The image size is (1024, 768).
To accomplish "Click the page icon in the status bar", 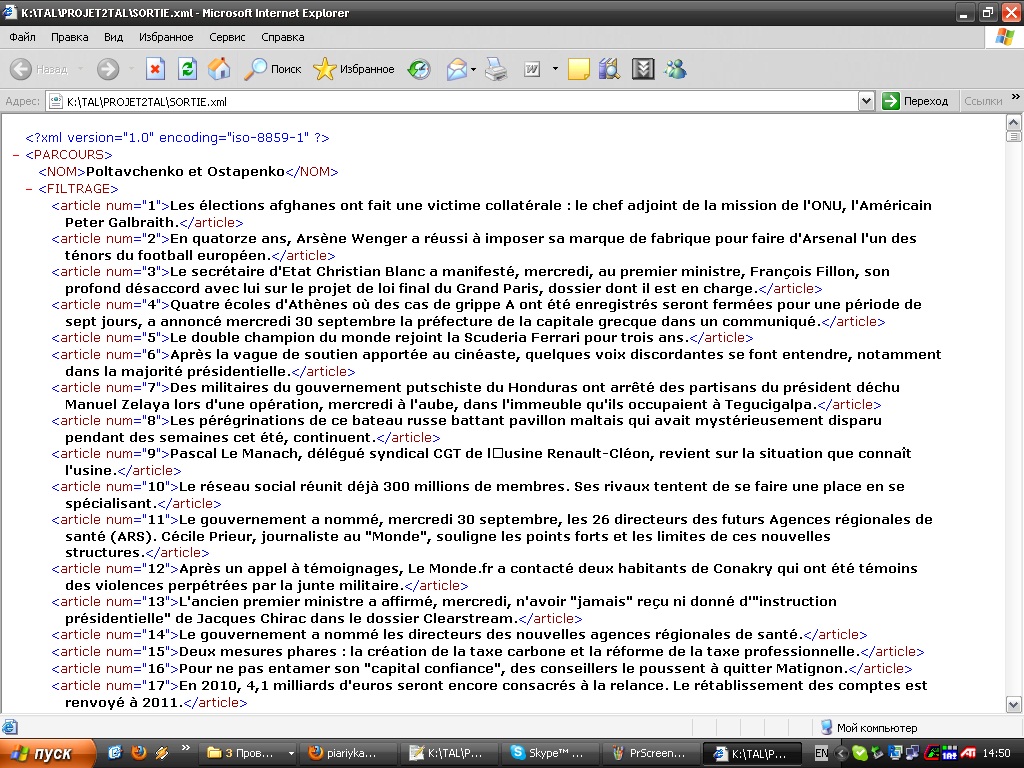I will point(10,727).
